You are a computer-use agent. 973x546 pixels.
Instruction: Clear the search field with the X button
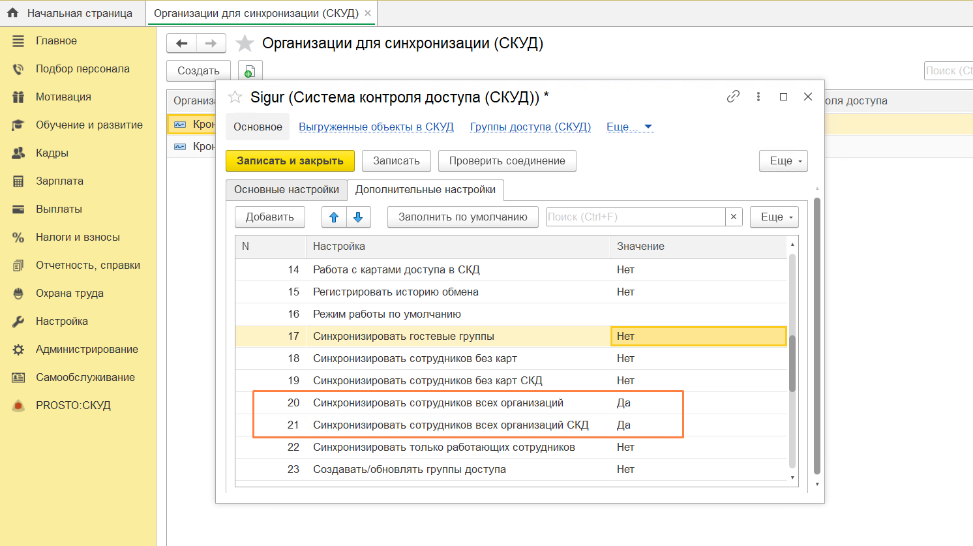[x=734, y=217]
